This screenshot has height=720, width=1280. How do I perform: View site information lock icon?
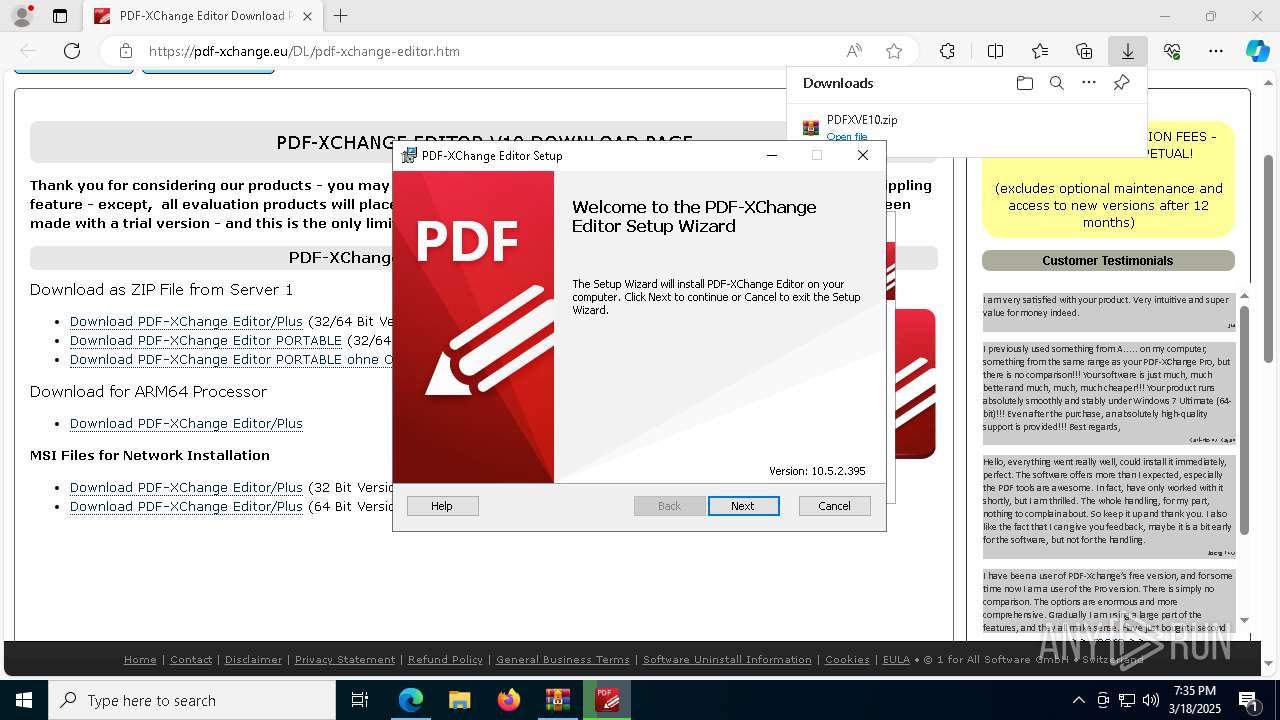[125, 51]
